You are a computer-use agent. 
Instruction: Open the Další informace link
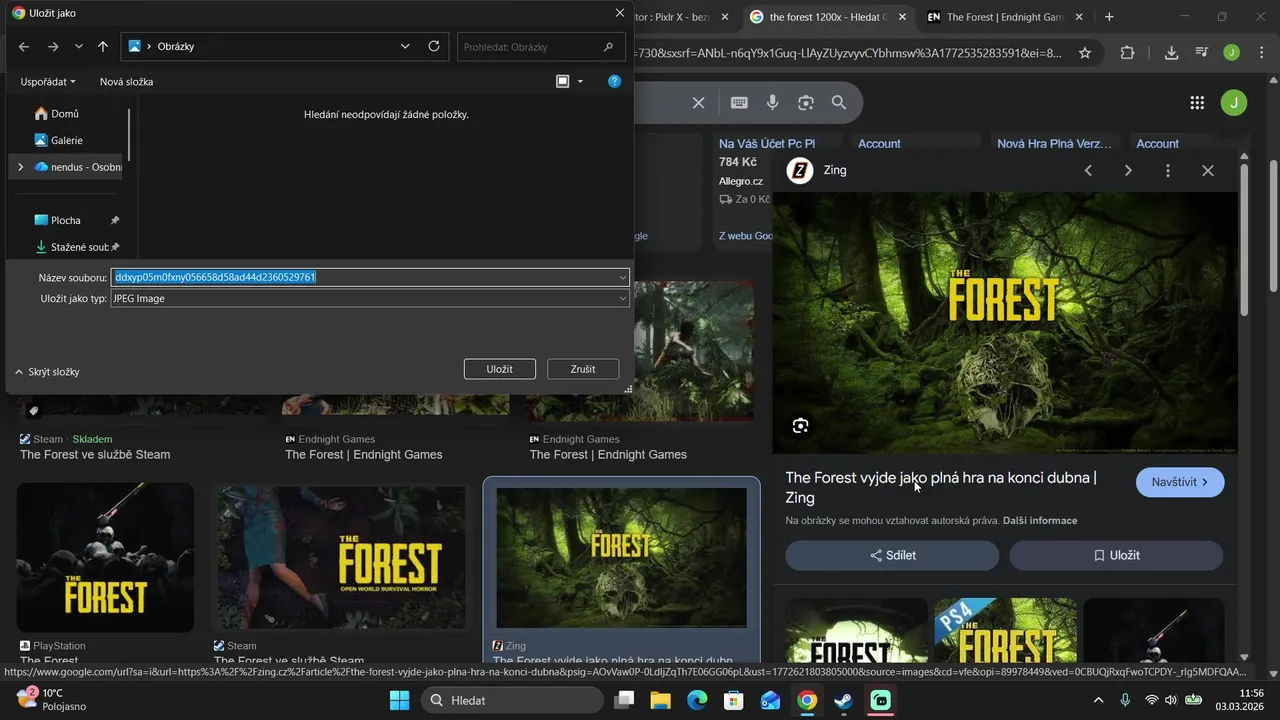tap(1040, 521)
